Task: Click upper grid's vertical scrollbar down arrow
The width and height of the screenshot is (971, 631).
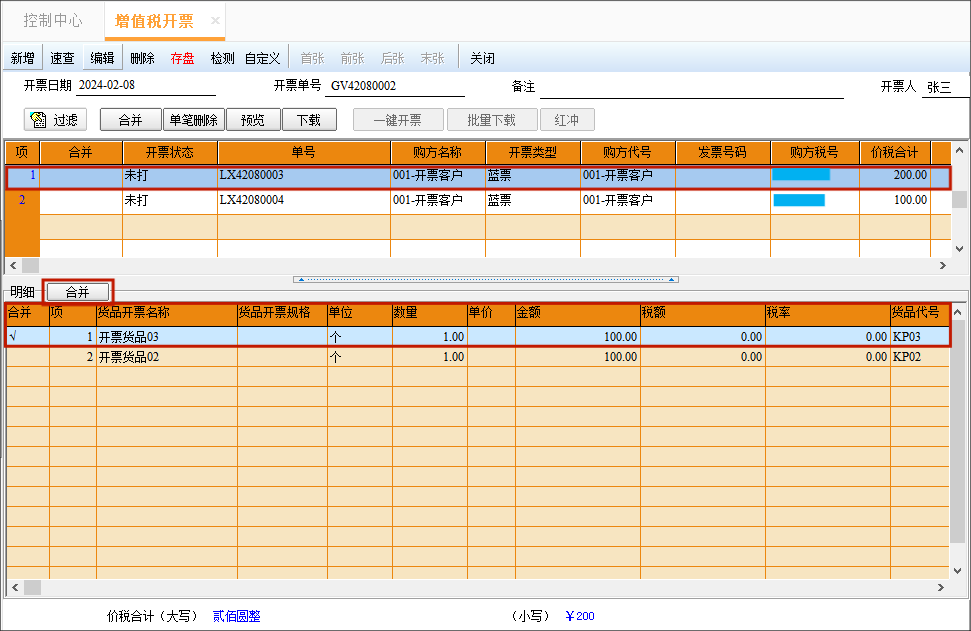Action: pyautogui.click(x=959, y=249)
